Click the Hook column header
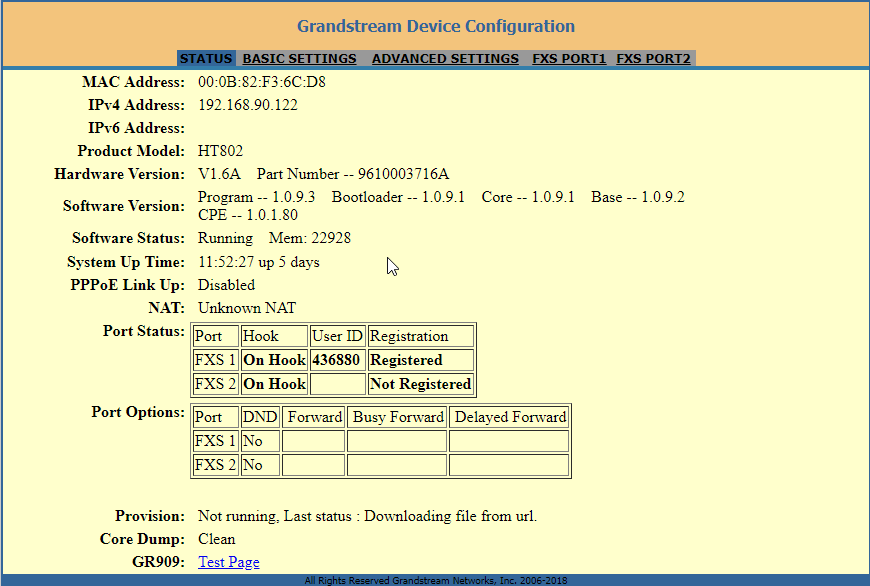The image size is (870, 586). tap(274, 336)
